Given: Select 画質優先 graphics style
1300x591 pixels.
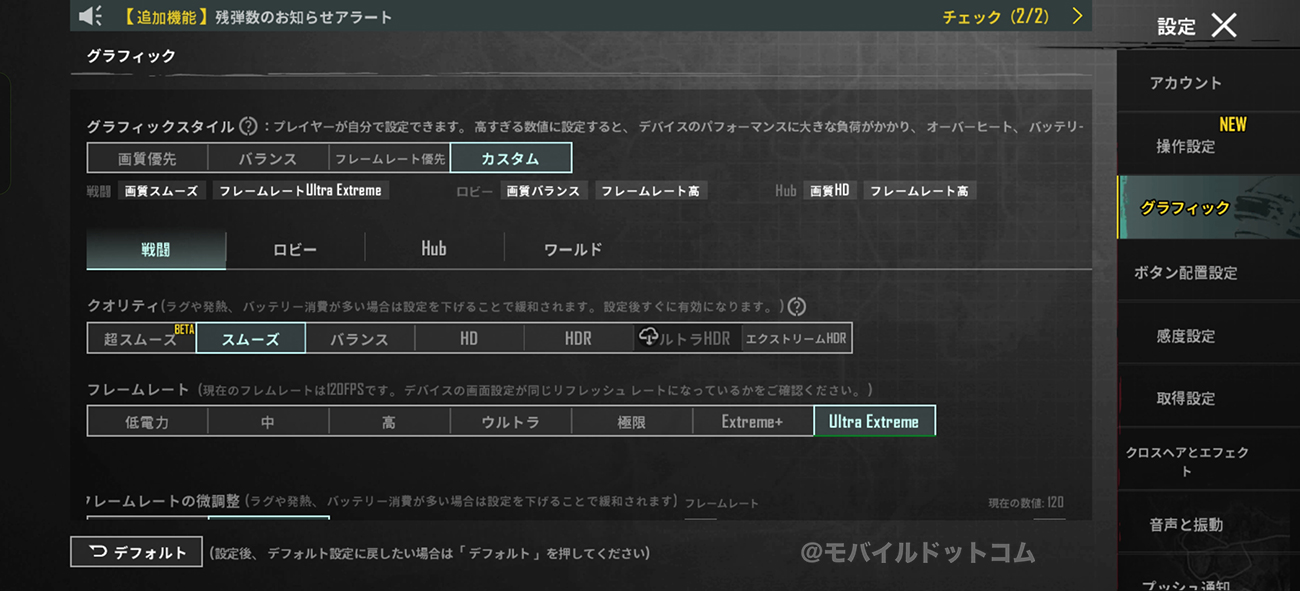Looking at the screenshot, I should click(147, 158).
